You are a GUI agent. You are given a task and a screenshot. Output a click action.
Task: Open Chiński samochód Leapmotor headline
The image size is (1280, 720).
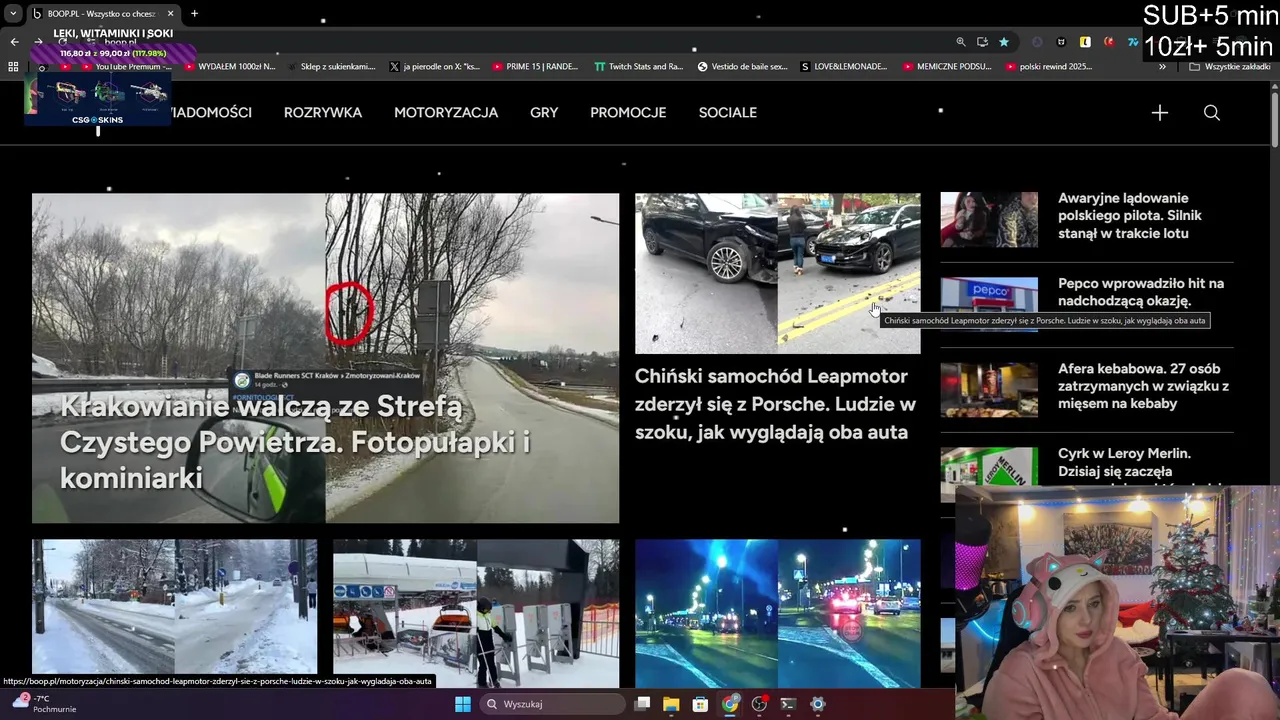coord(776,404)
